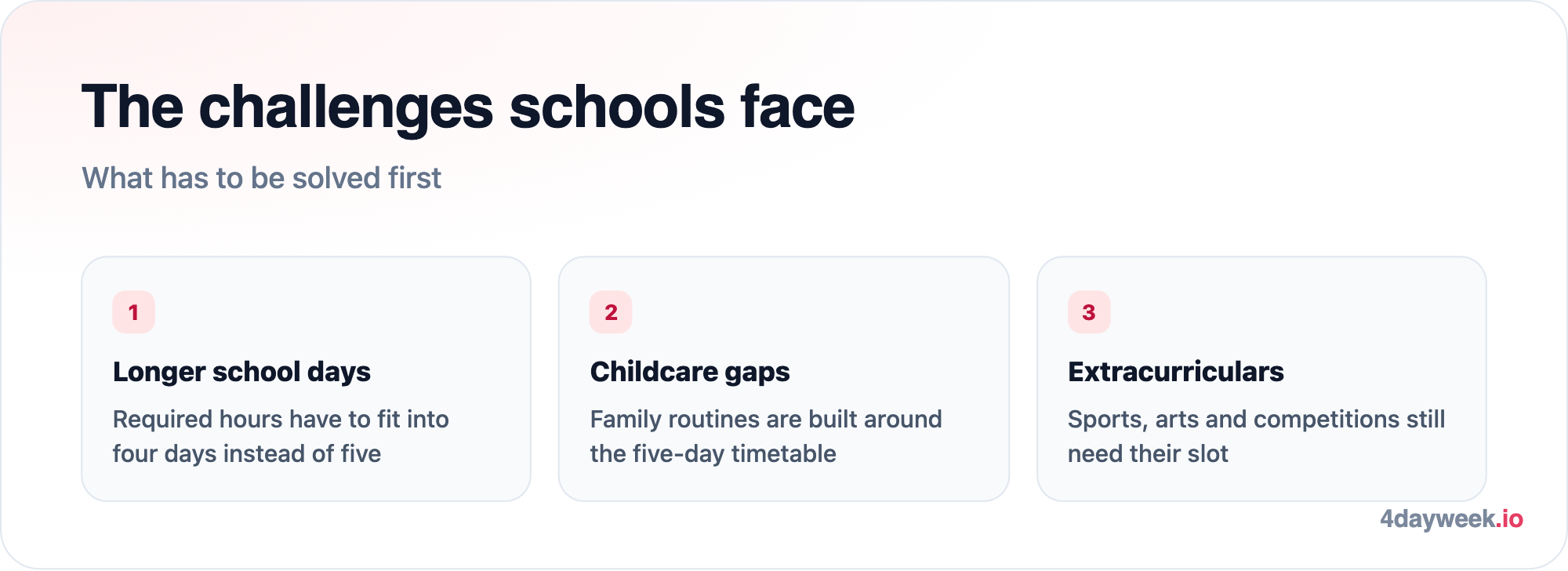The width and height of the screenshot is (1568, 571).
Task: Click the red '.io' in the logo
Action: [x=1509, y=519]
